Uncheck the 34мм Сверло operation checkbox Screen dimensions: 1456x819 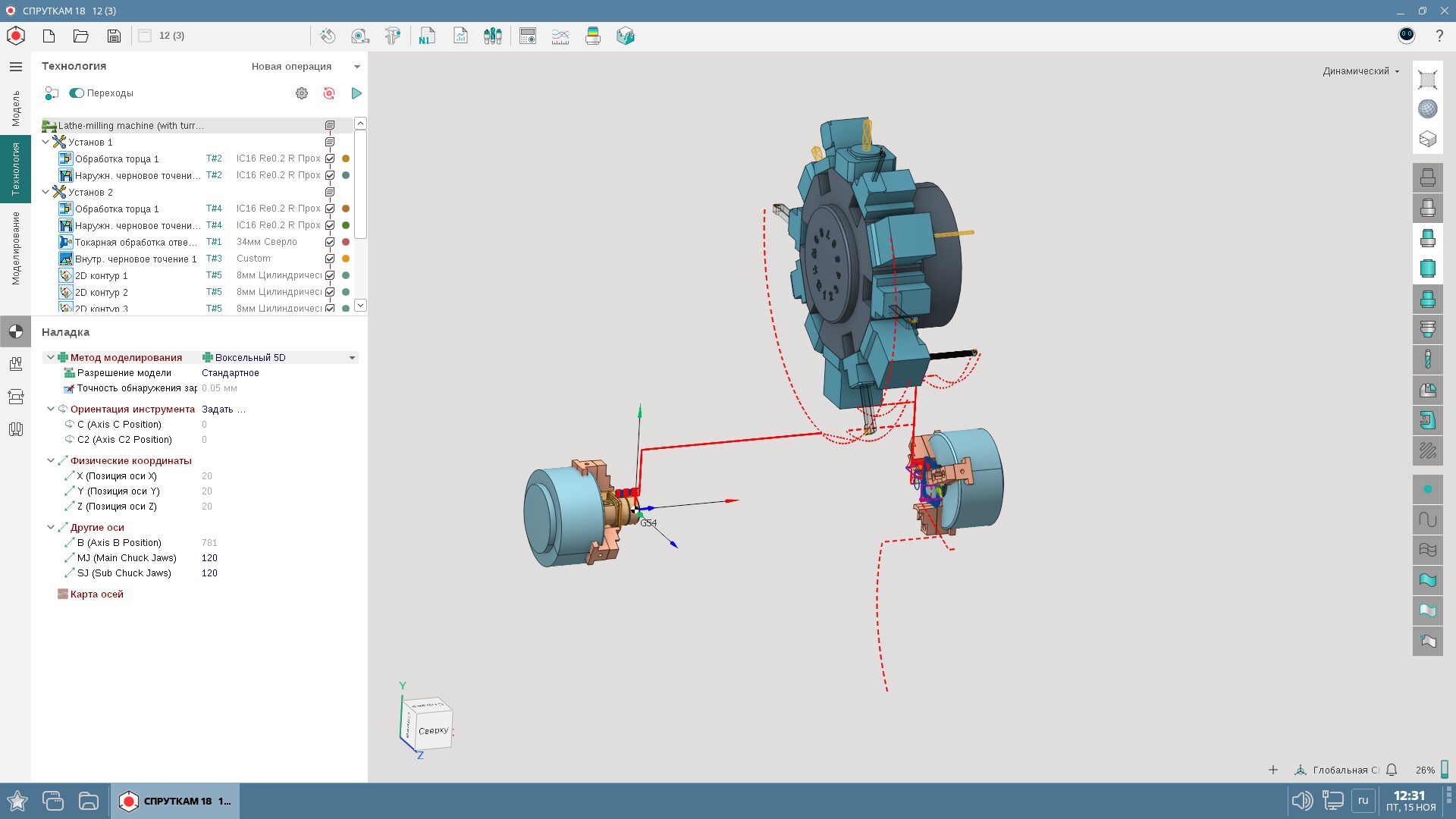330,242
